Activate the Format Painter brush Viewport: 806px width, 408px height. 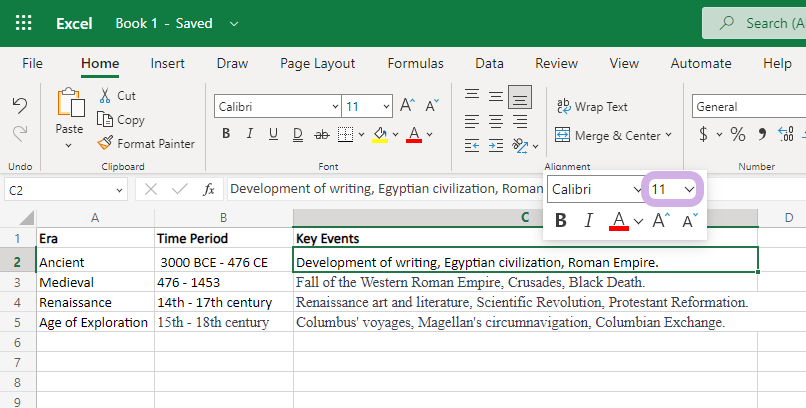(146, 143)
